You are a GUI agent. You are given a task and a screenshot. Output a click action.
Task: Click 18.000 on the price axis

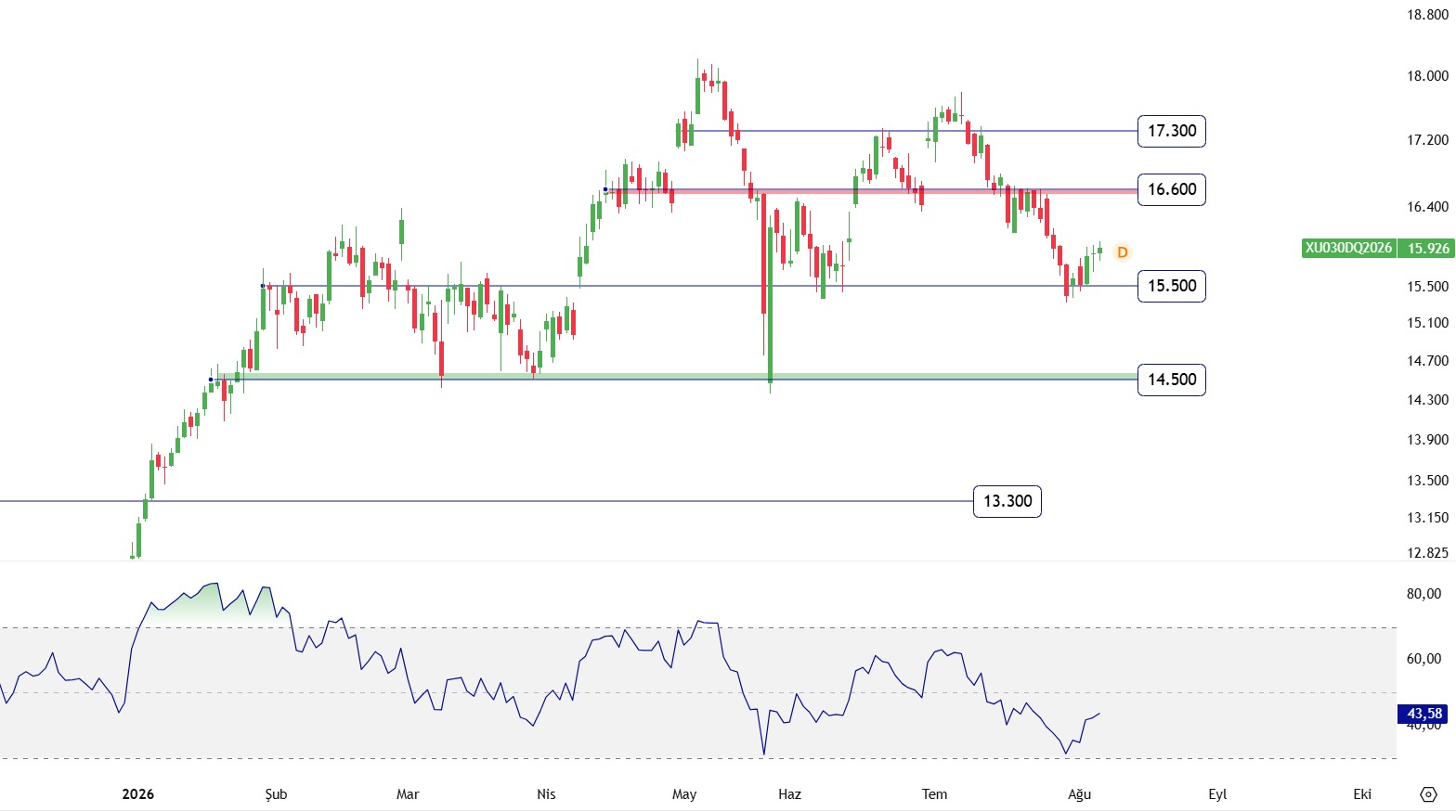pyautogui.click(x=1427, y=76)
